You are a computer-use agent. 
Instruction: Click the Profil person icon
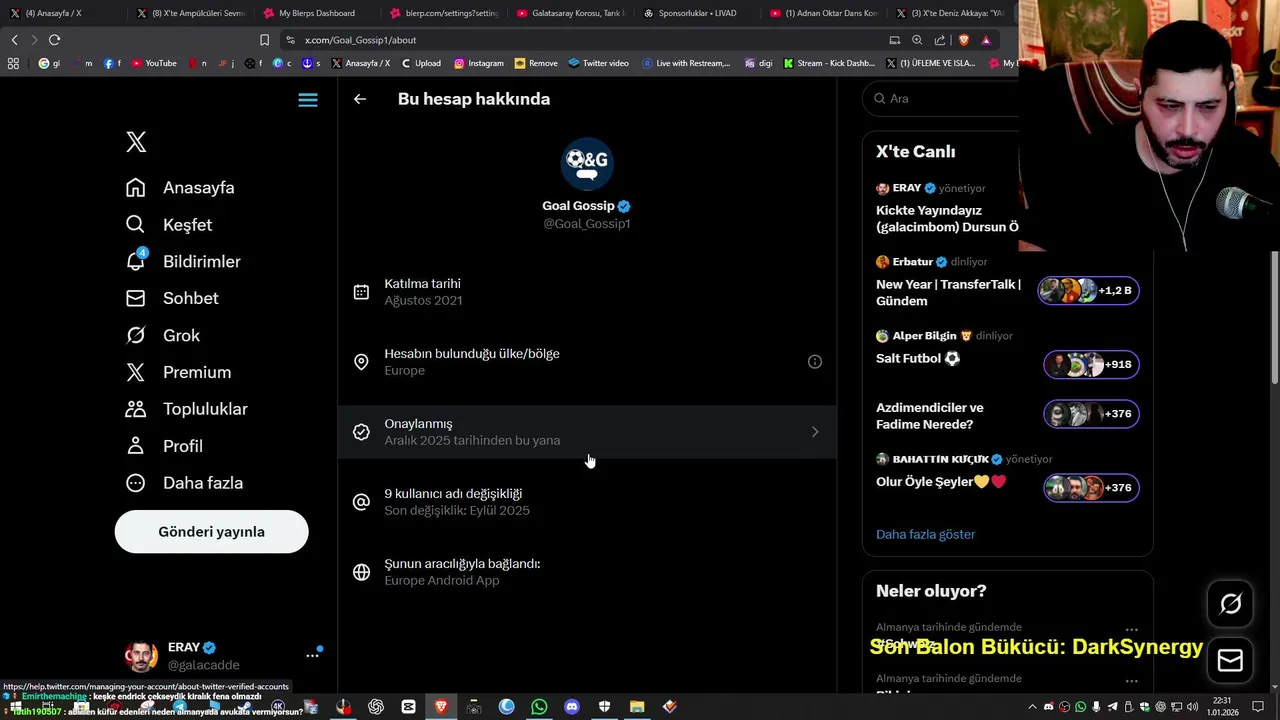pyautogui.click(x=135, y=446)
